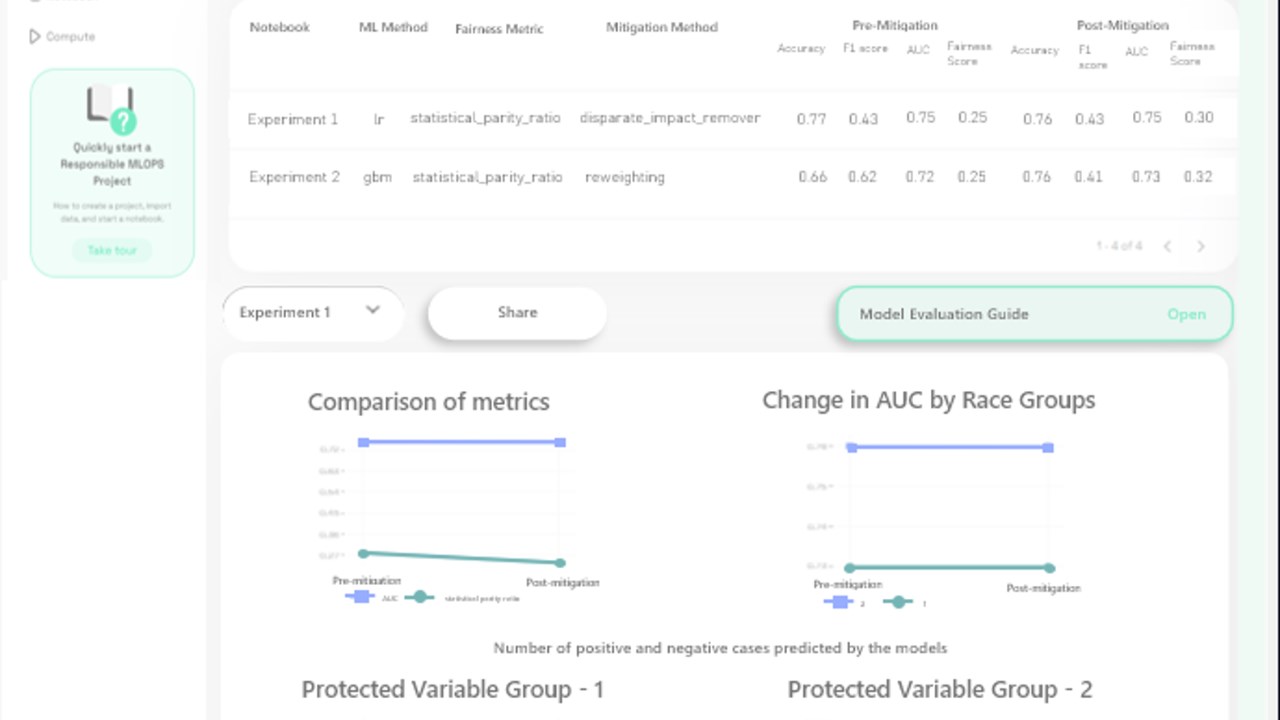Go to the previous table page arrow
The height and width of the screenshot is (720, 1280).
click(x=1167, y=246)
